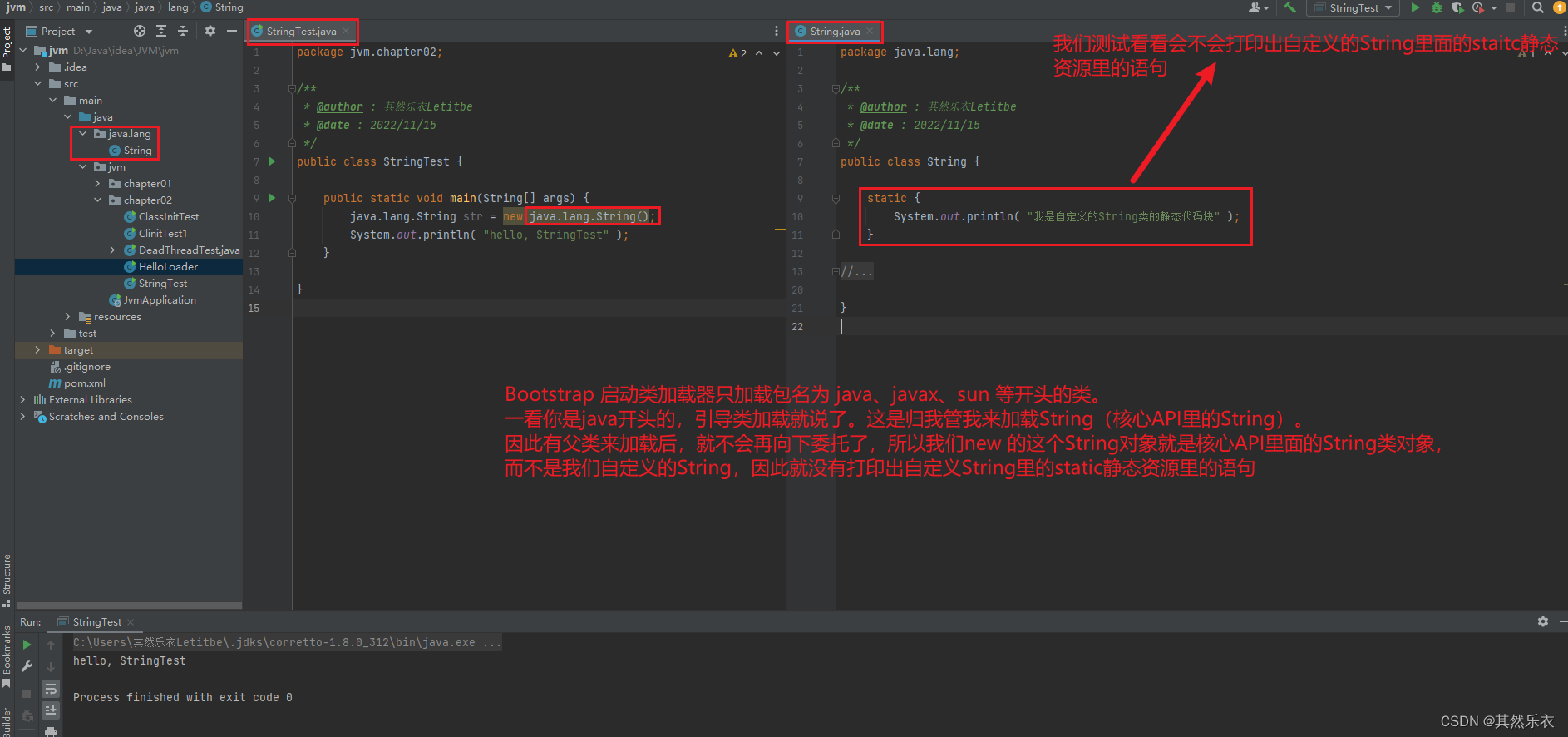Toggle soft-wrap in Run console

click(51, 689)
